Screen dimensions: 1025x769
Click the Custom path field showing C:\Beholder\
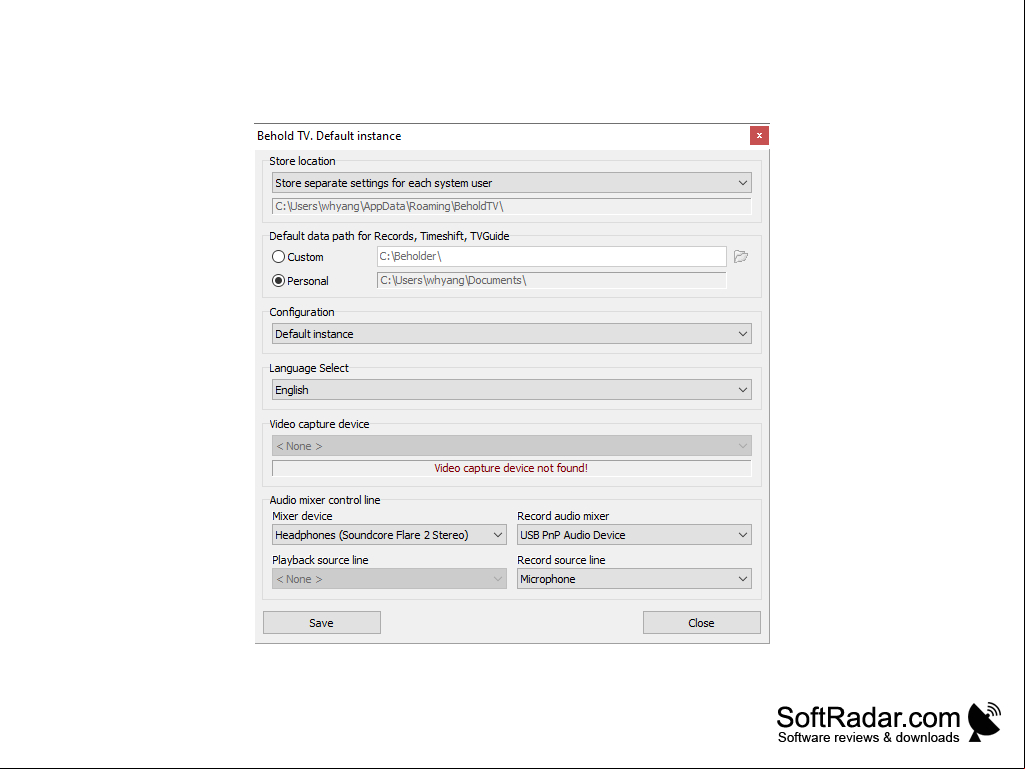[552, 256]
